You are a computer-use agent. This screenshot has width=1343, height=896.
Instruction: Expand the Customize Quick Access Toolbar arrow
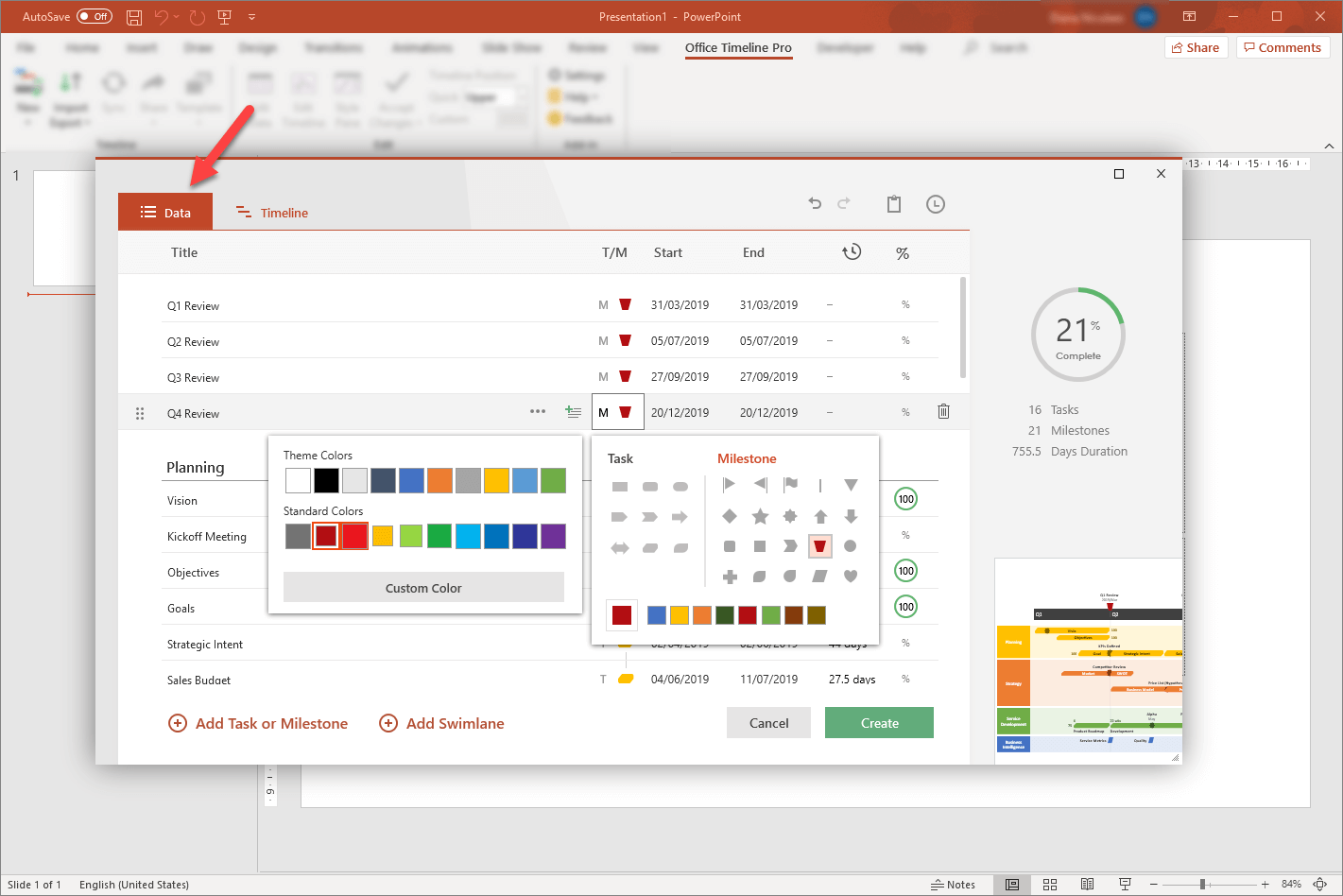pyautogui.click(x=252, y=17)
